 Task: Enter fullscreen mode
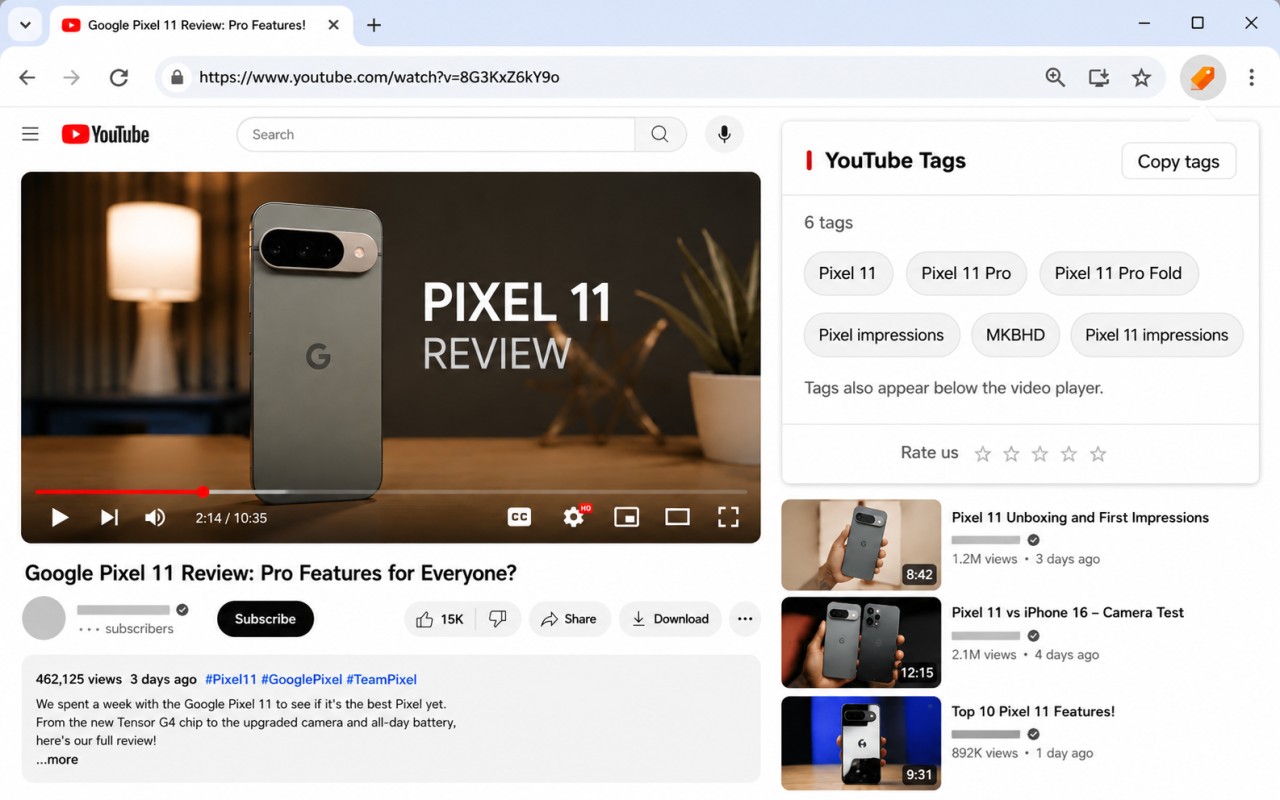point(728,516)
